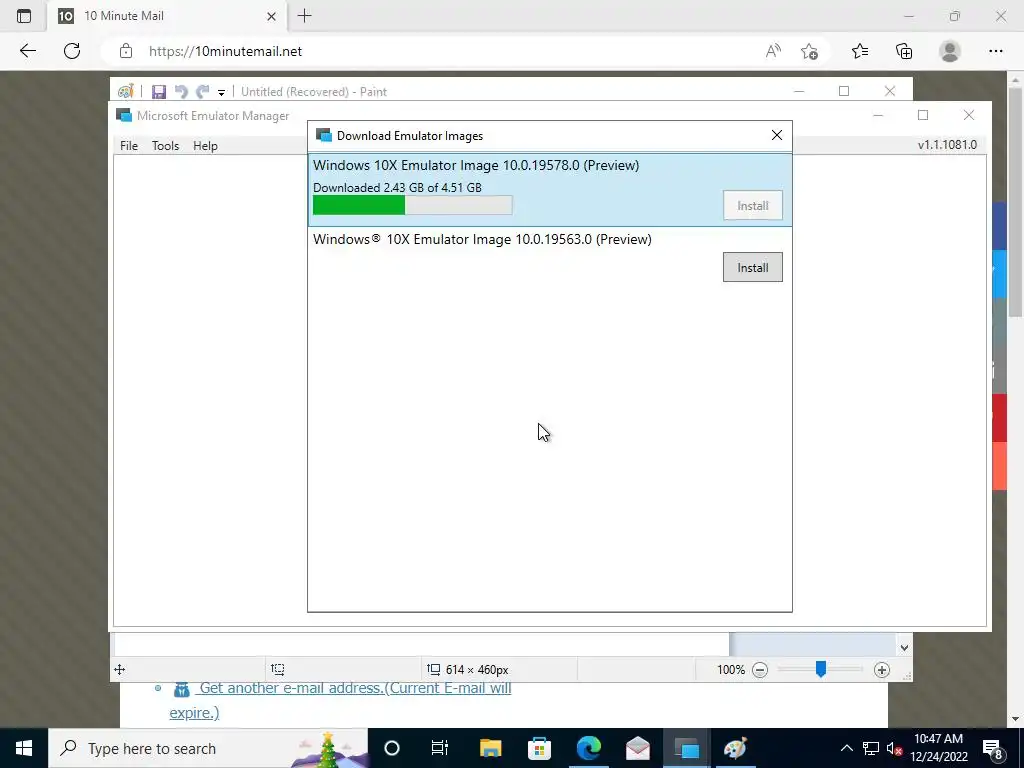The height and width of the screenshot is (768, 1024).
Task: Open the Collections icon in Edge
Action: (x=904, y=51)
